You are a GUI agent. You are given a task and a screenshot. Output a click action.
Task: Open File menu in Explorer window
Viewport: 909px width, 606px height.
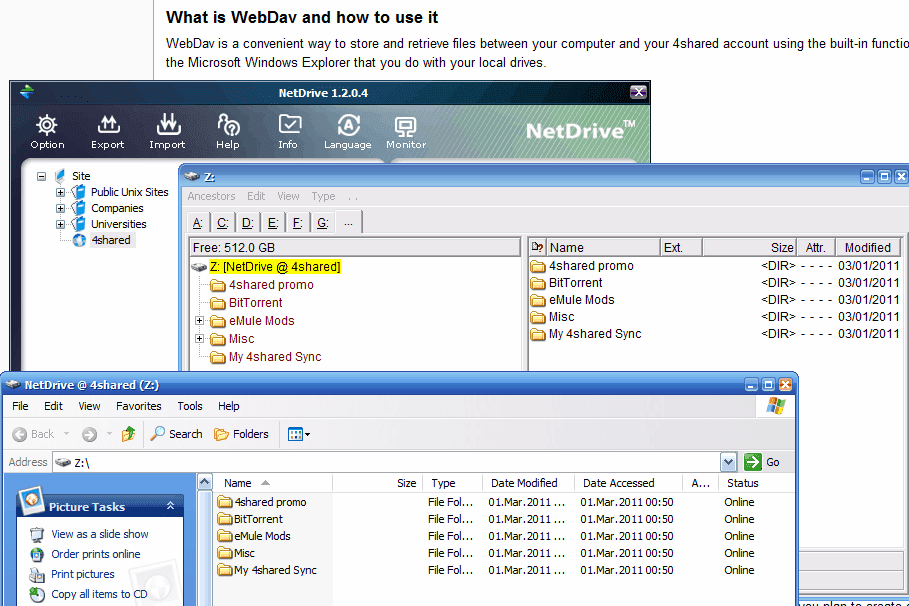20,406
